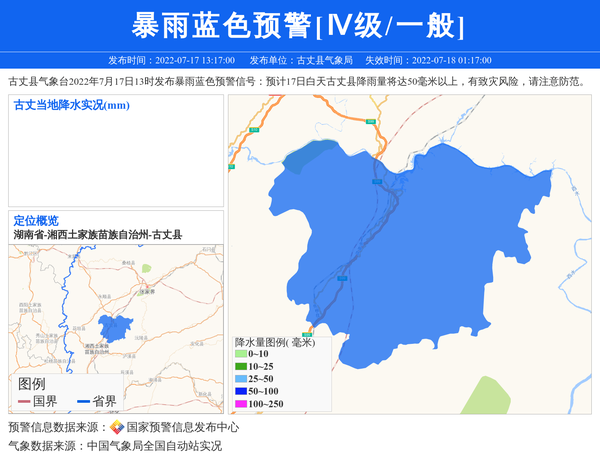Click the 古丈当地降水实况(mm) panel heading
600x471 pixels.
pyautogui.click(x=72, y=105)
